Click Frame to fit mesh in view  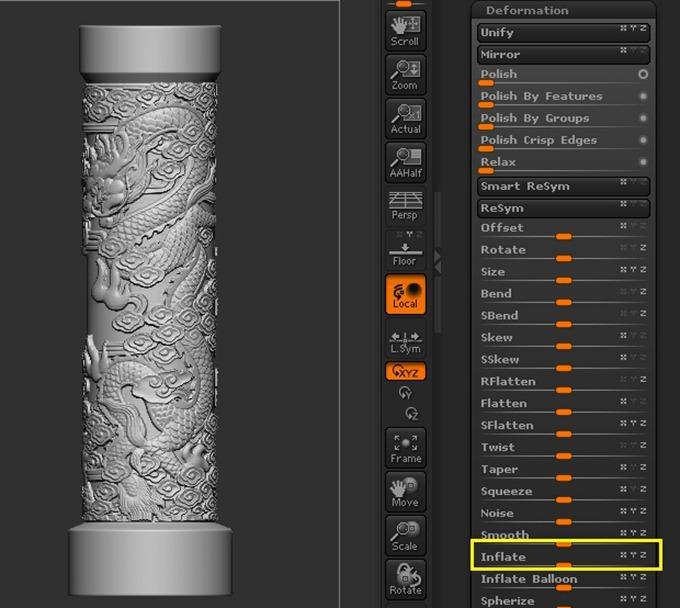tap(405, 448)
